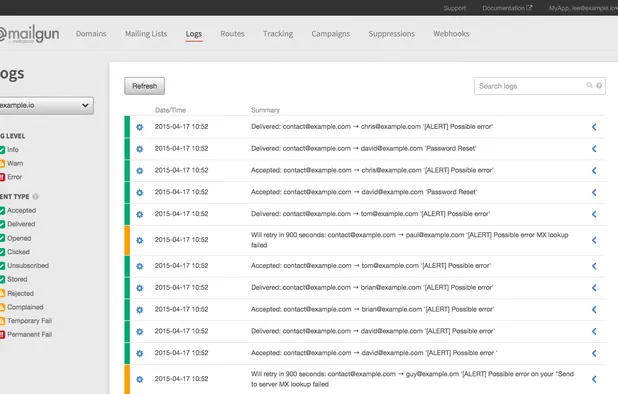This screenshot has width=618, height=394.
Task: Expand Accepted chris@example.com entry chevron
Action: (x=594, y=171)
